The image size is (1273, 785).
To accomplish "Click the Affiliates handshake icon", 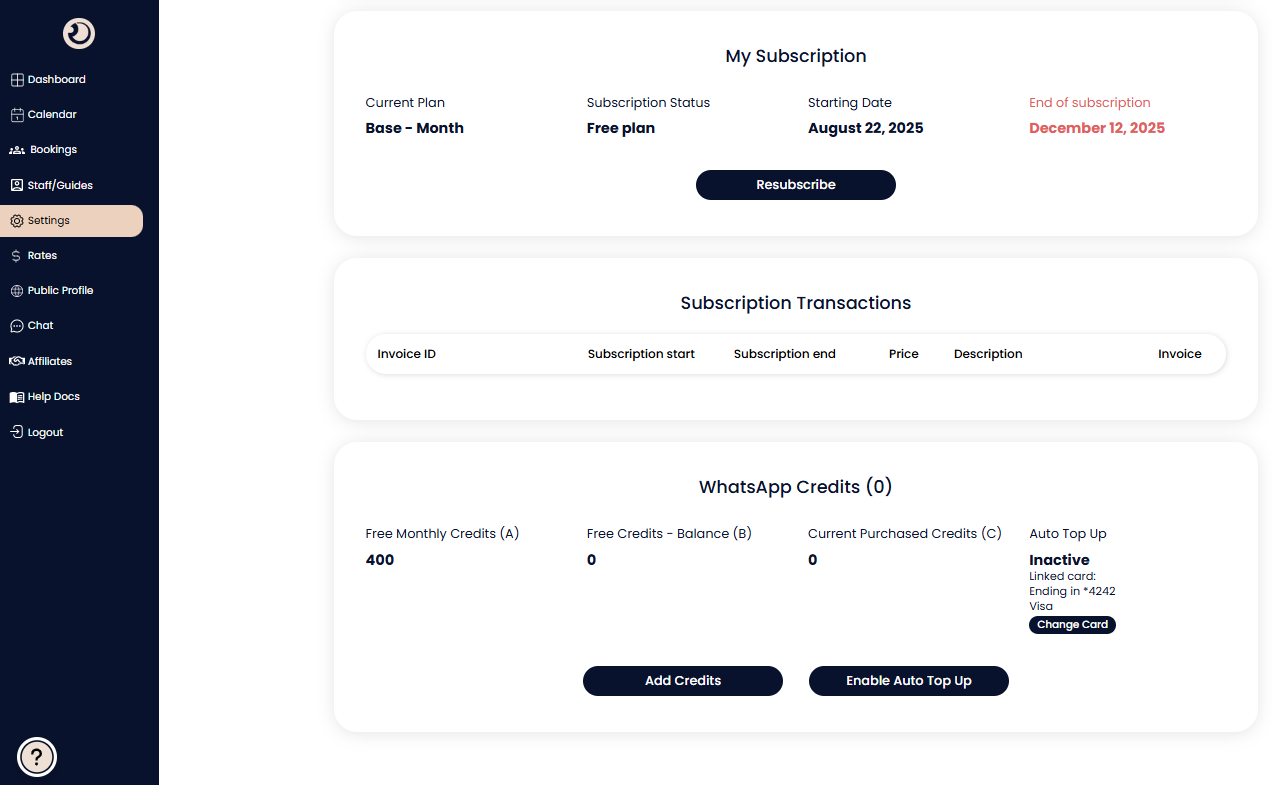I will 17,362.
